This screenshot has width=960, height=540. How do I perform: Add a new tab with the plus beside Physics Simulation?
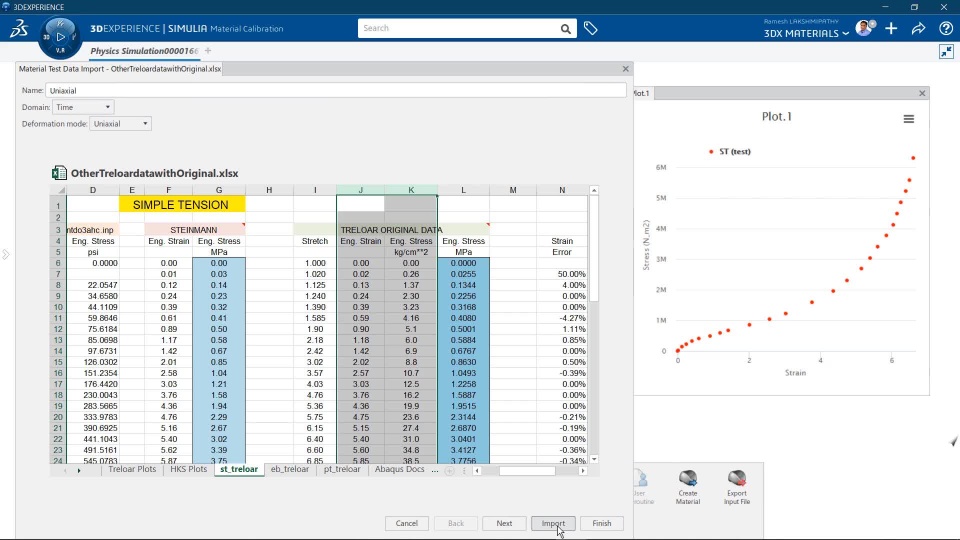(208, 51)
